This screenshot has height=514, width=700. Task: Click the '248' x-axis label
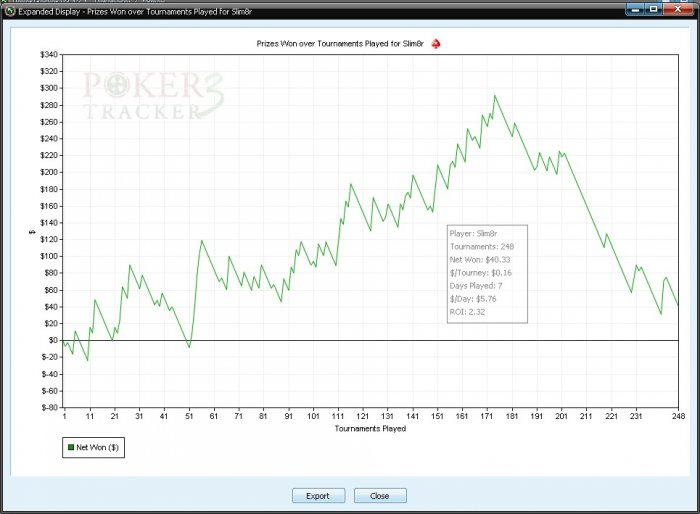coord(678,416)
